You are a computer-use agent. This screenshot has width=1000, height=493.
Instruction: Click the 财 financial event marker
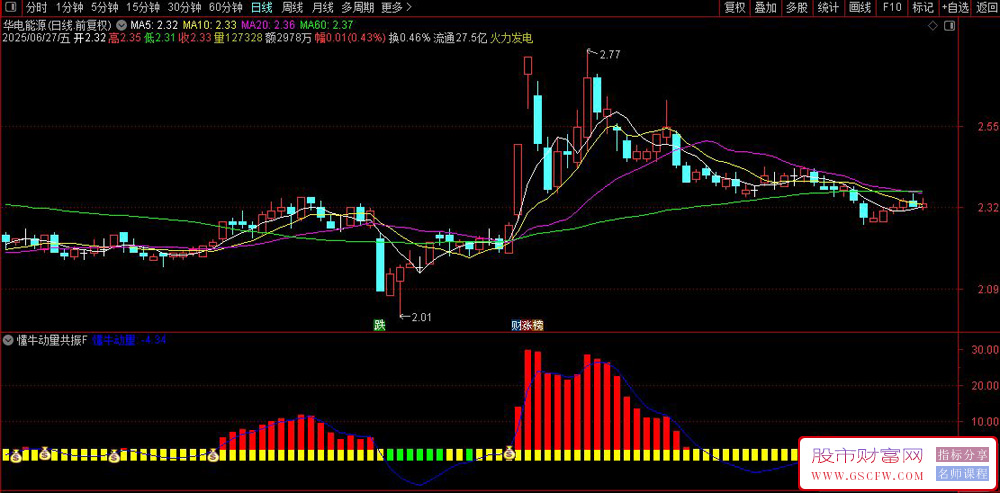[x=516, y=325]
